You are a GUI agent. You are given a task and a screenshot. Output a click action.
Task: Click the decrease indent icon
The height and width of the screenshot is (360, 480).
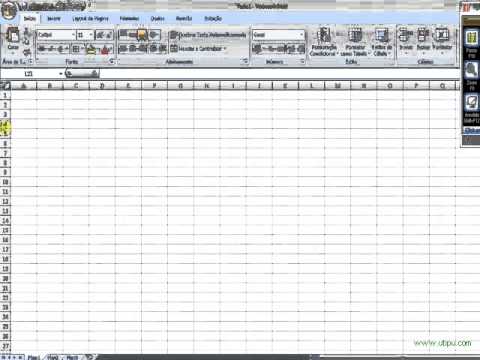click(154, 49)
